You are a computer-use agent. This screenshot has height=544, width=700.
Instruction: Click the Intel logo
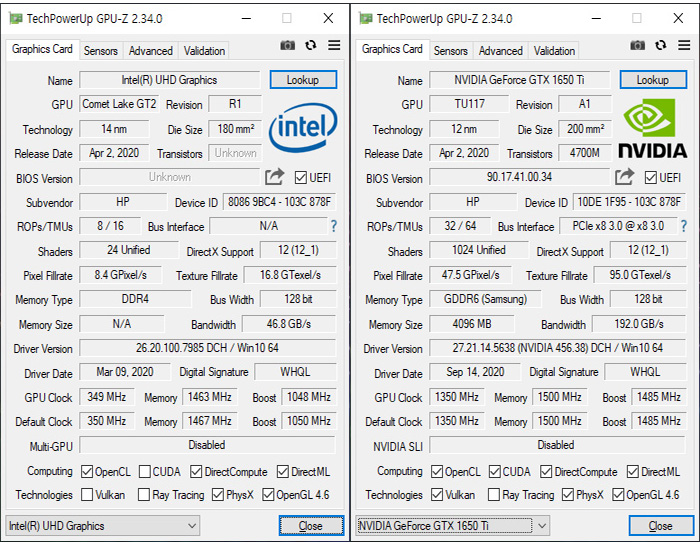303,127
